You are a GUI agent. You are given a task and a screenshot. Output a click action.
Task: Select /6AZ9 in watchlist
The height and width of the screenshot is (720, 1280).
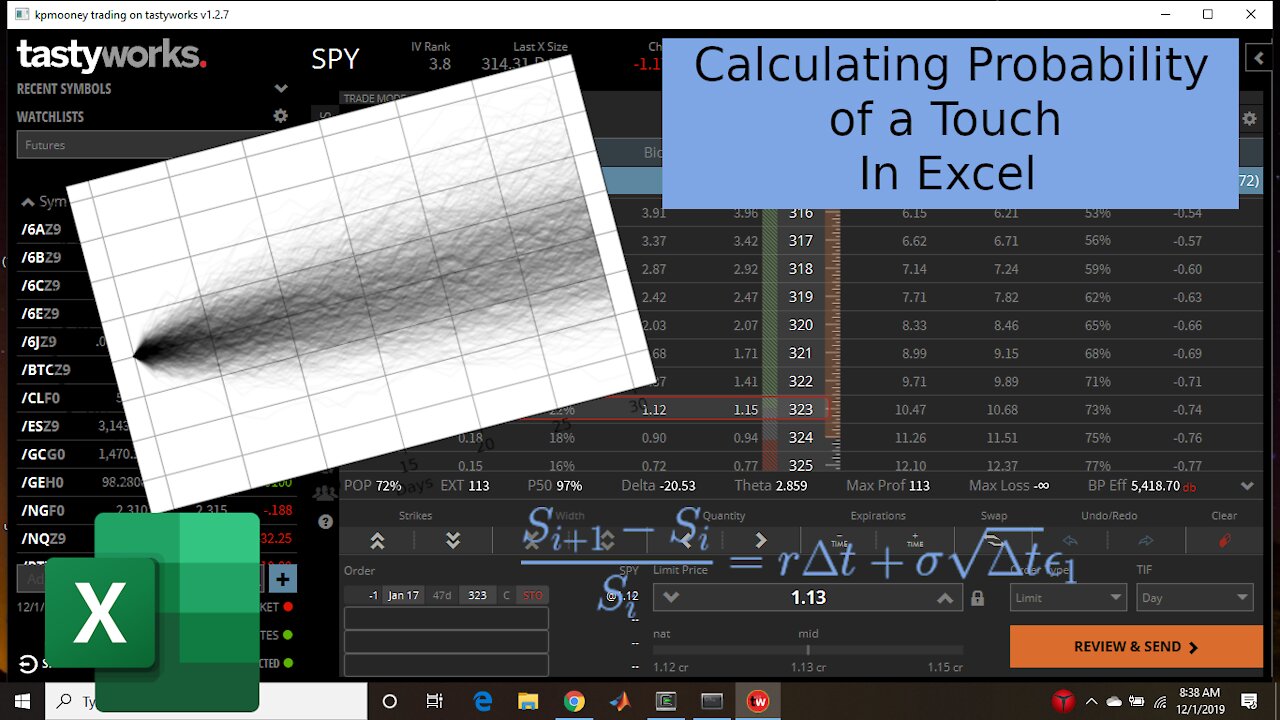point(41,229)
